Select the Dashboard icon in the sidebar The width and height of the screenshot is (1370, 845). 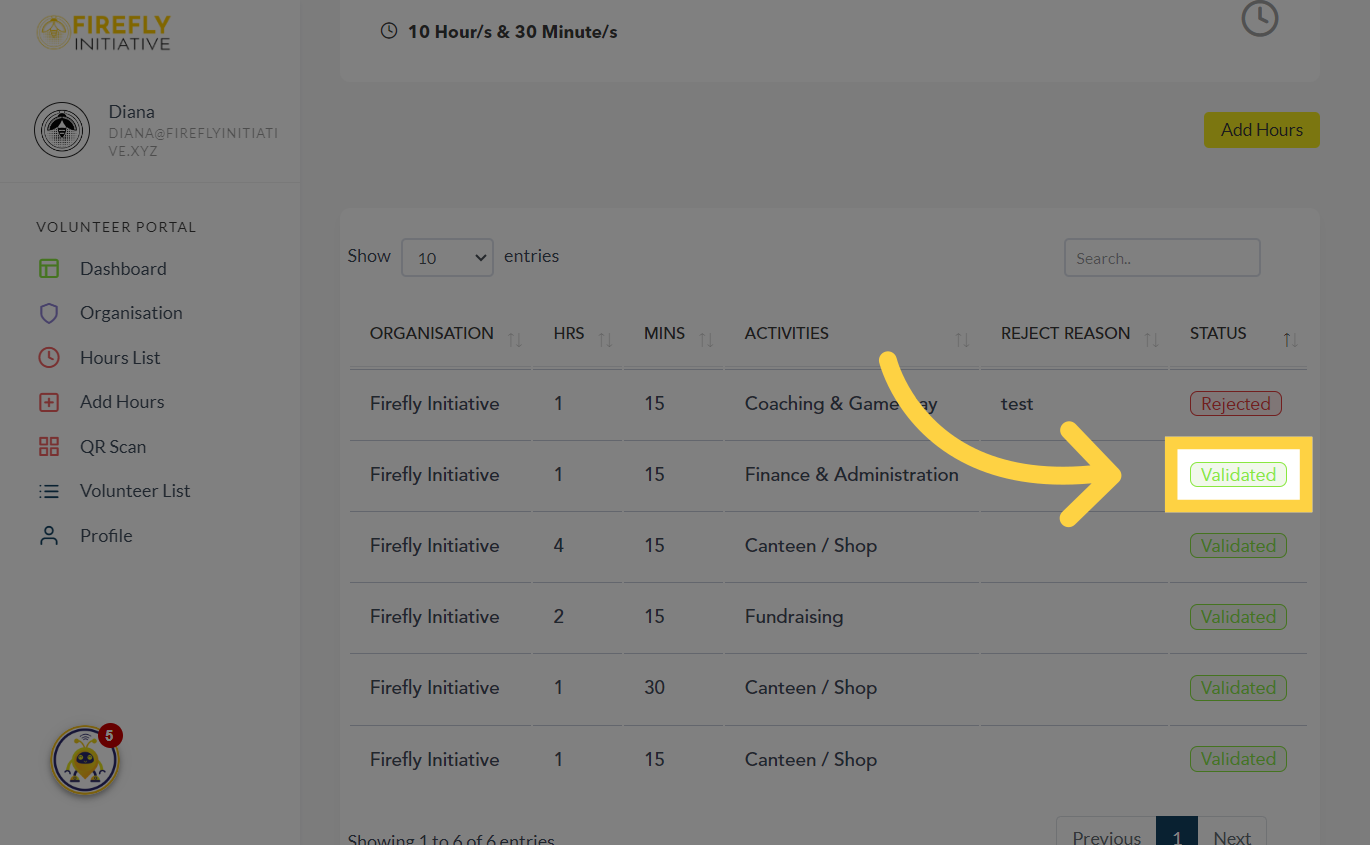tap(49, 268)
